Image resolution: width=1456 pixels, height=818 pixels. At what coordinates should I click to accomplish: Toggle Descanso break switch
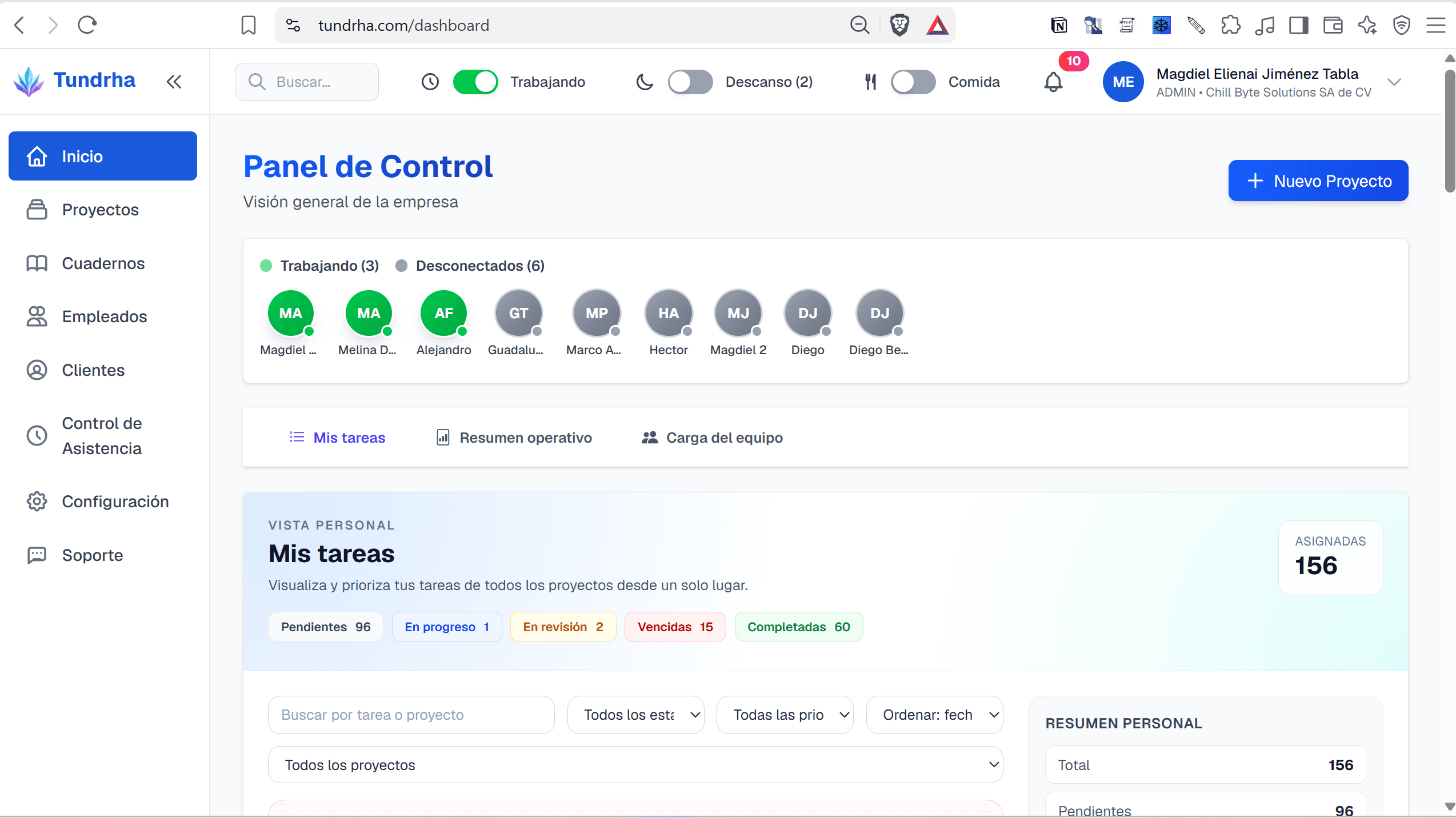[x=690, y=82]
